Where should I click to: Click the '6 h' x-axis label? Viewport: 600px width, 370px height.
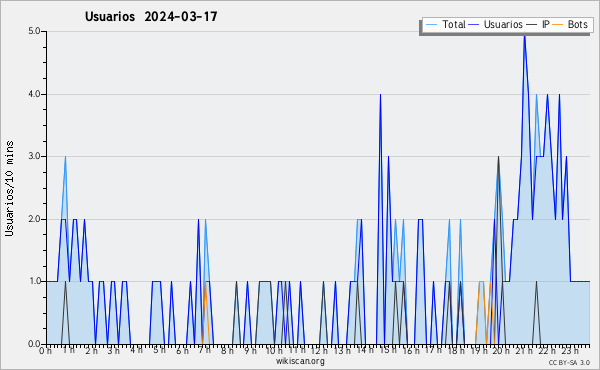pyautogui.click(x=182, y=351)
